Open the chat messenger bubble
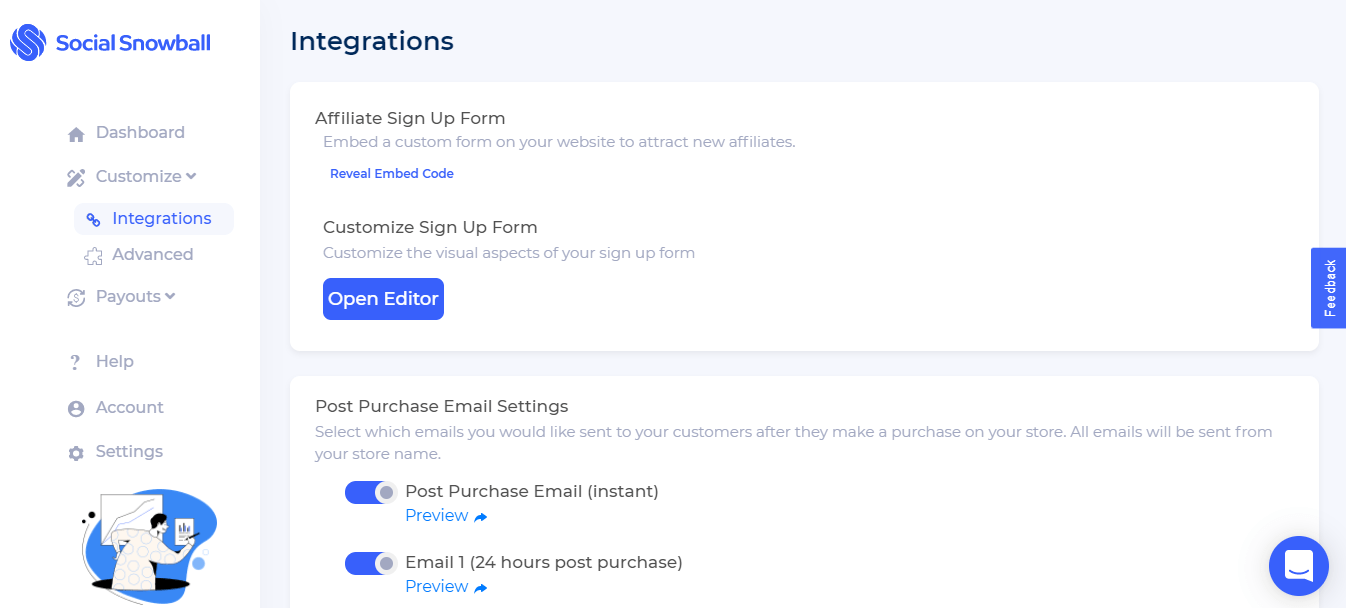The image size is (1346, 608). pyautogui.click(x=1298, y=566)
